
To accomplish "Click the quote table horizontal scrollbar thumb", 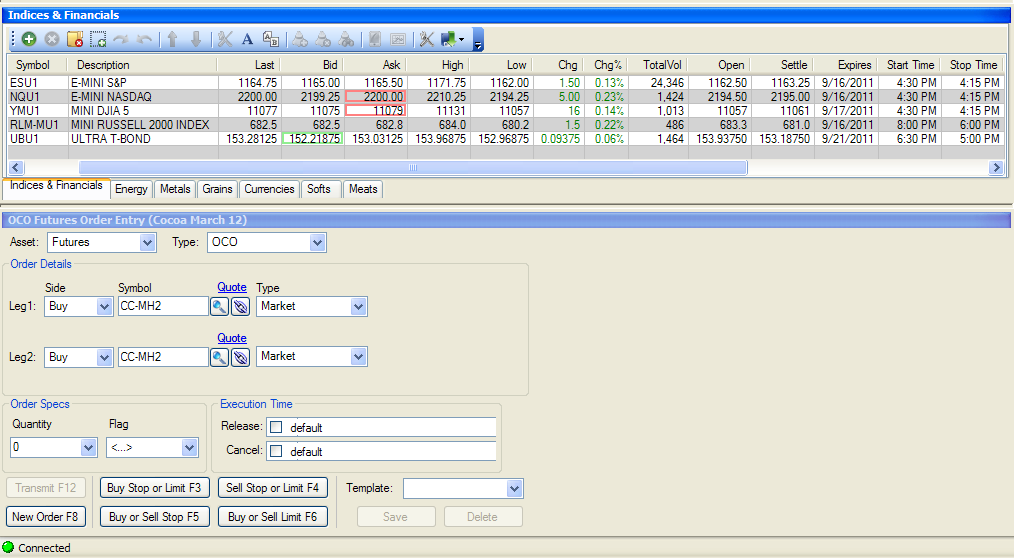I will point(413,167).
